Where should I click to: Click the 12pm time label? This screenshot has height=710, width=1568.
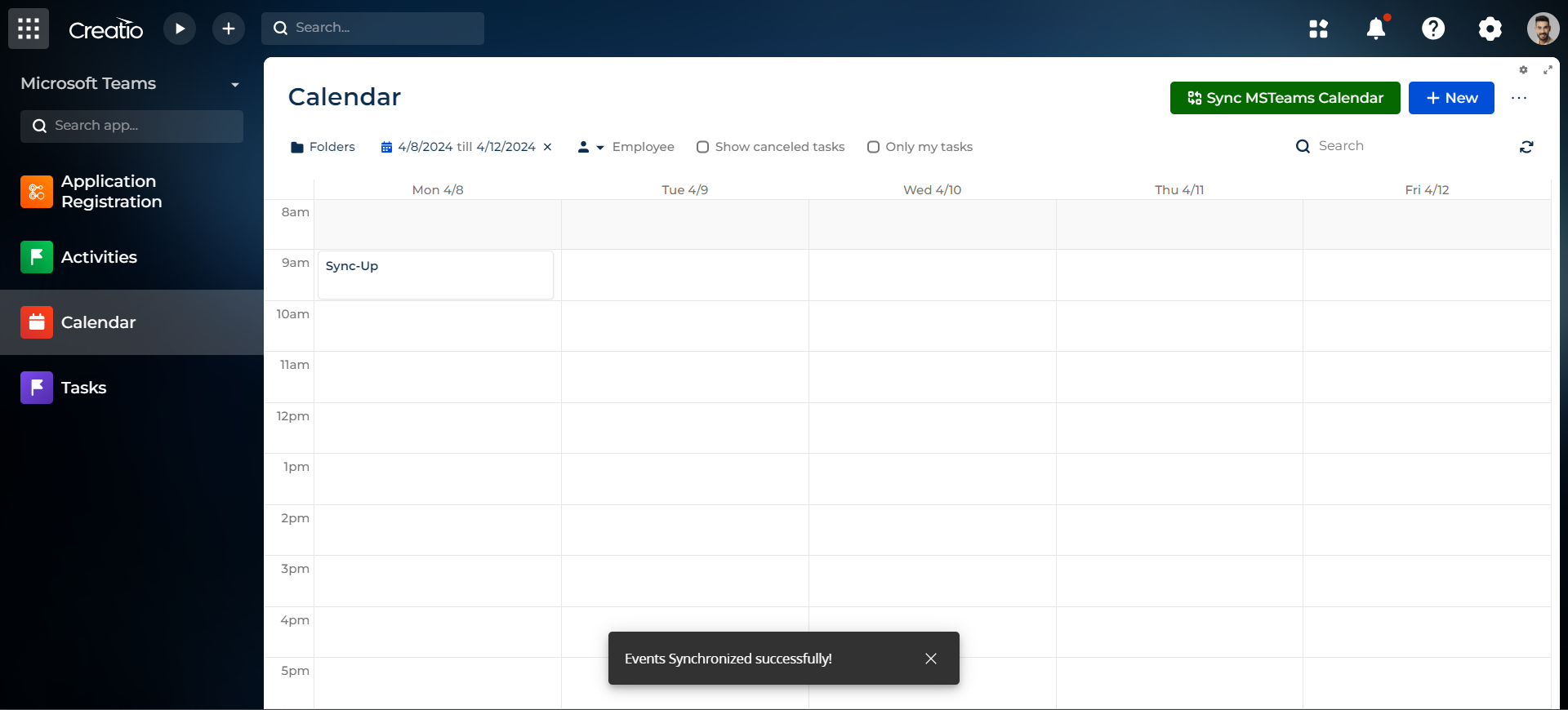(292, 416)
